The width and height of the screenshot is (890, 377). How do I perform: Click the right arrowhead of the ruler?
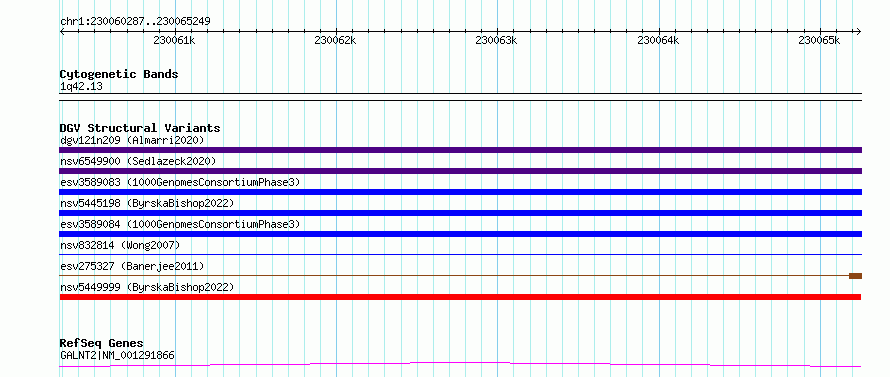[858, 32]
